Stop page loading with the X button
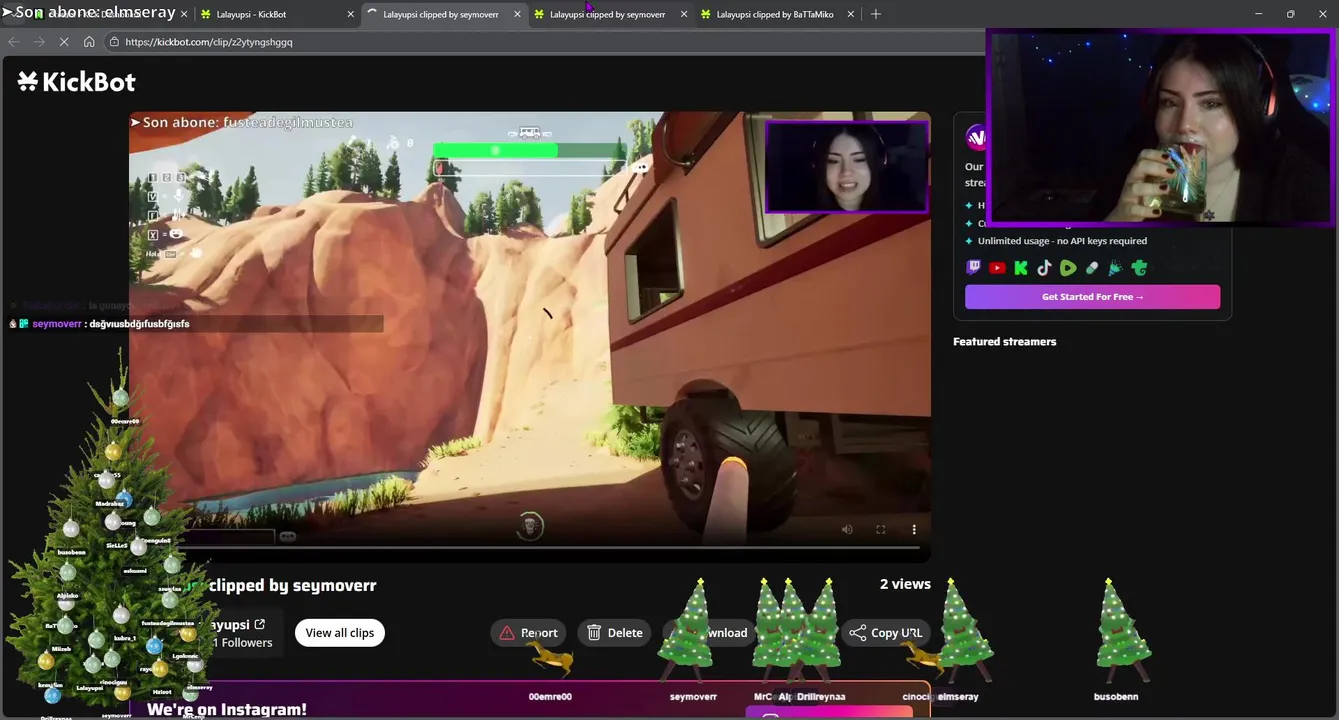The height and width of the screenshot is (720, 1339). pos(63,42)
